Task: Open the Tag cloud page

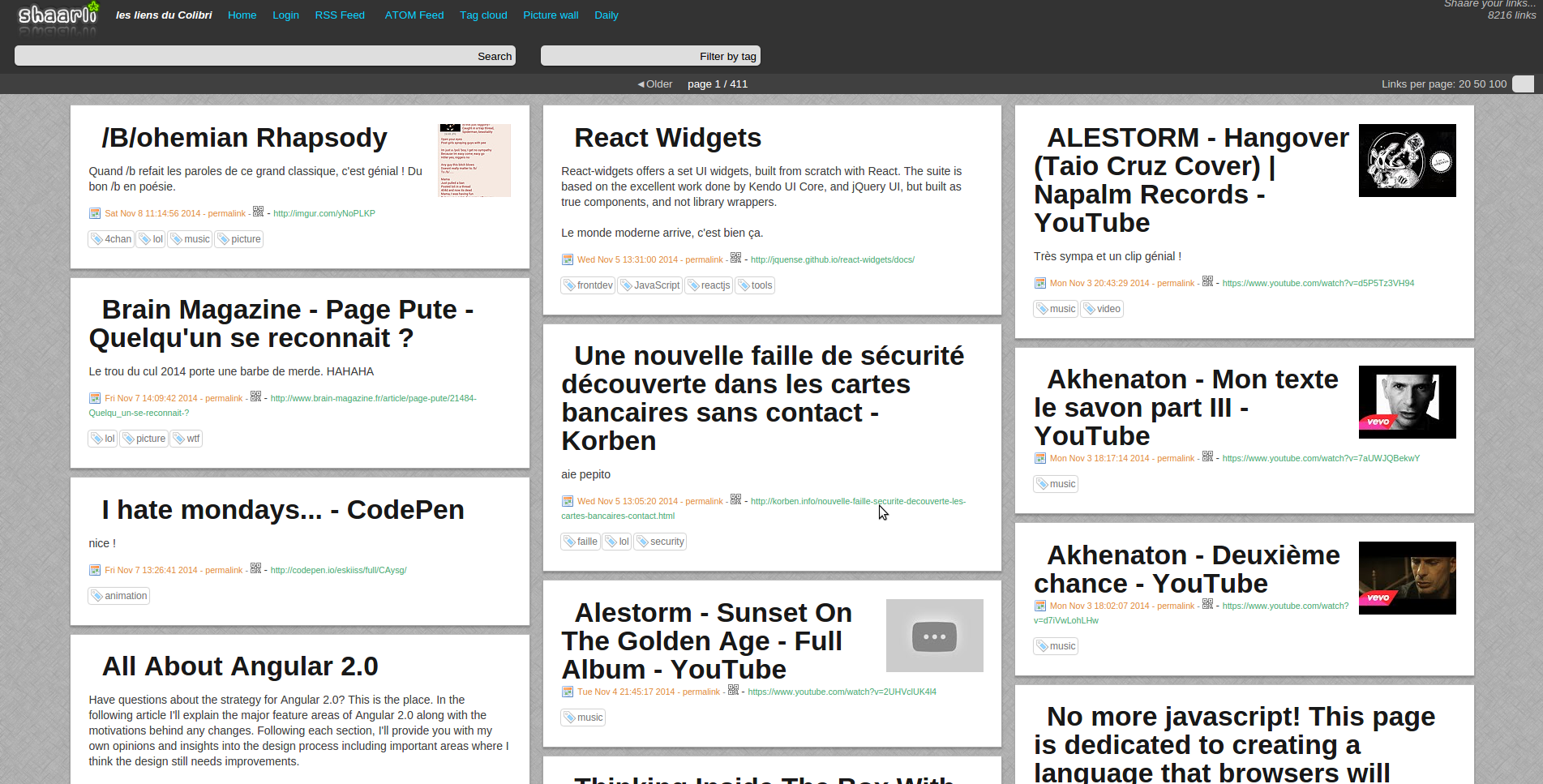Action: [x=483, y=15]
